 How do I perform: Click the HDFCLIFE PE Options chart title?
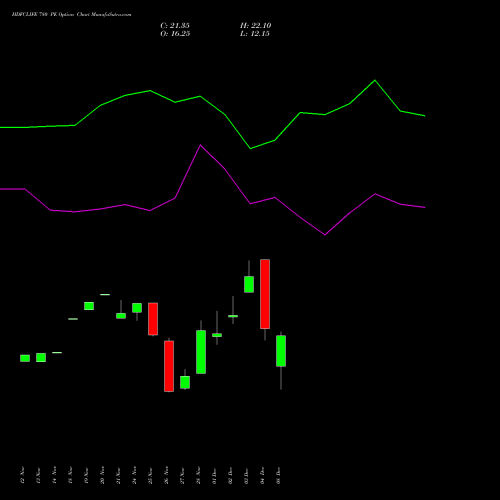pos(71,15)
